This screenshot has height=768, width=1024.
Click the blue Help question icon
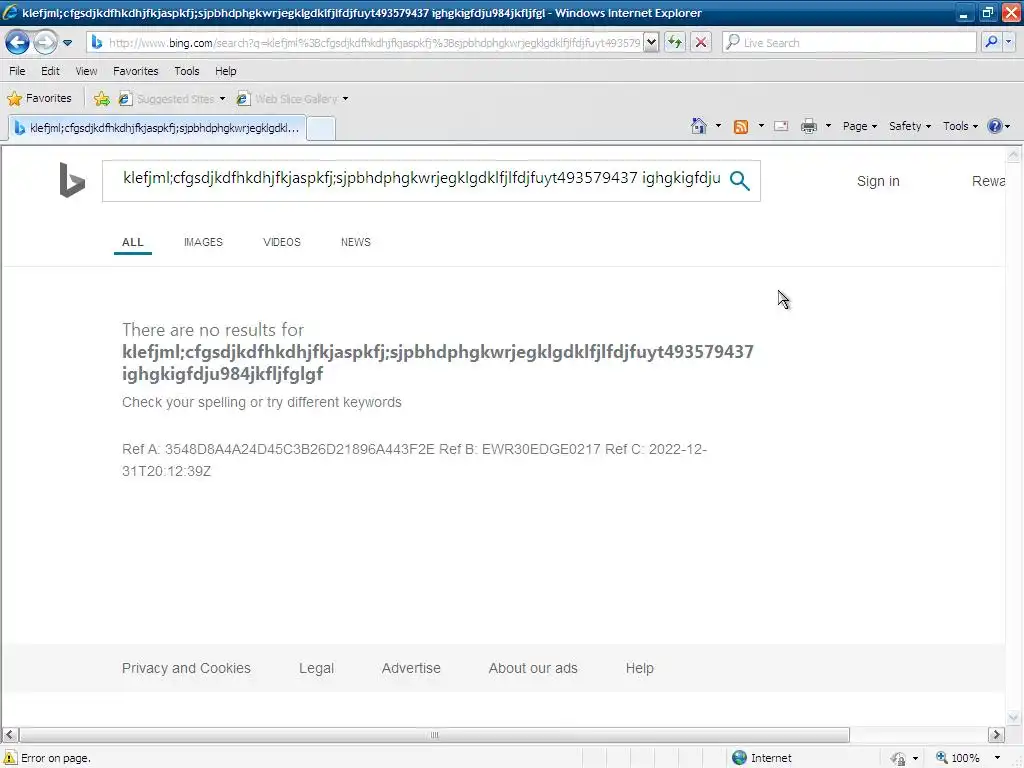[995, 126]
